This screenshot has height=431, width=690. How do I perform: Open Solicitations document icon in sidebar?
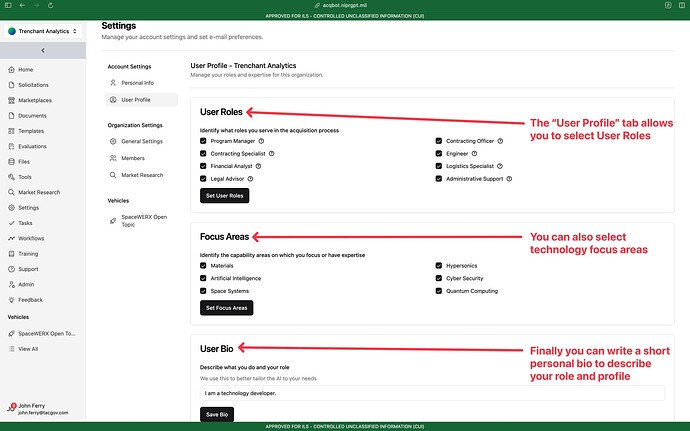pos(11,85)
